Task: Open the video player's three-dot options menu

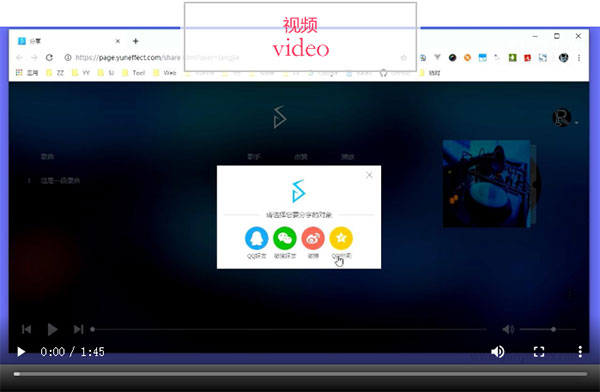Action: coord(580,351)
